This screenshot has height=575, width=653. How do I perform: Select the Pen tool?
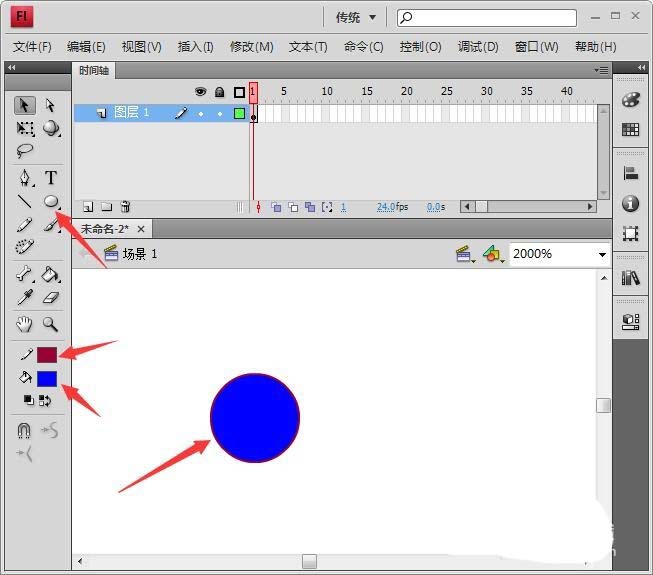(x=25, y=178)
